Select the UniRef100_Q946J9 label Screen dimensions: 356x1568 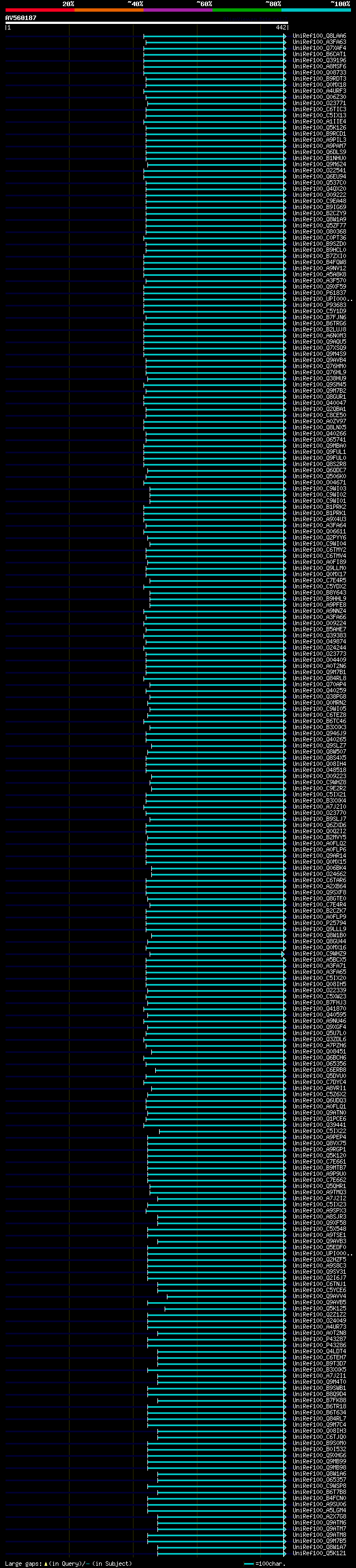[319, 734]
